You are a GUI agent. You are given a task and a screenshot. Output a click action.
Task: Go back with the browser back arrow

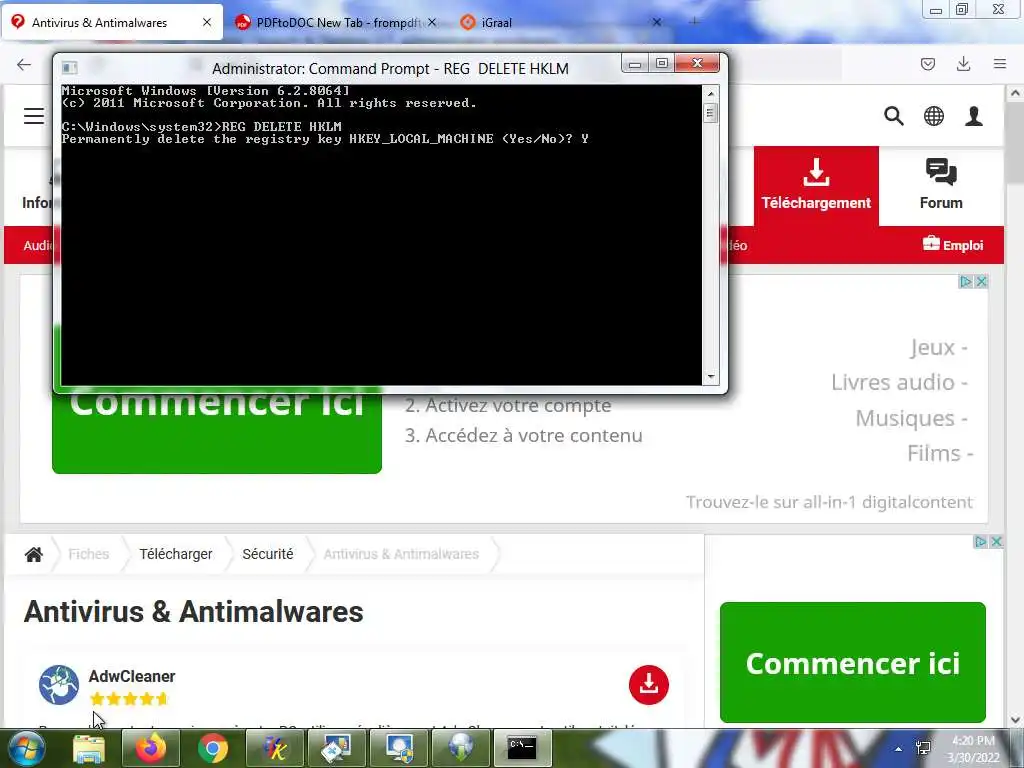pos(24,64)
